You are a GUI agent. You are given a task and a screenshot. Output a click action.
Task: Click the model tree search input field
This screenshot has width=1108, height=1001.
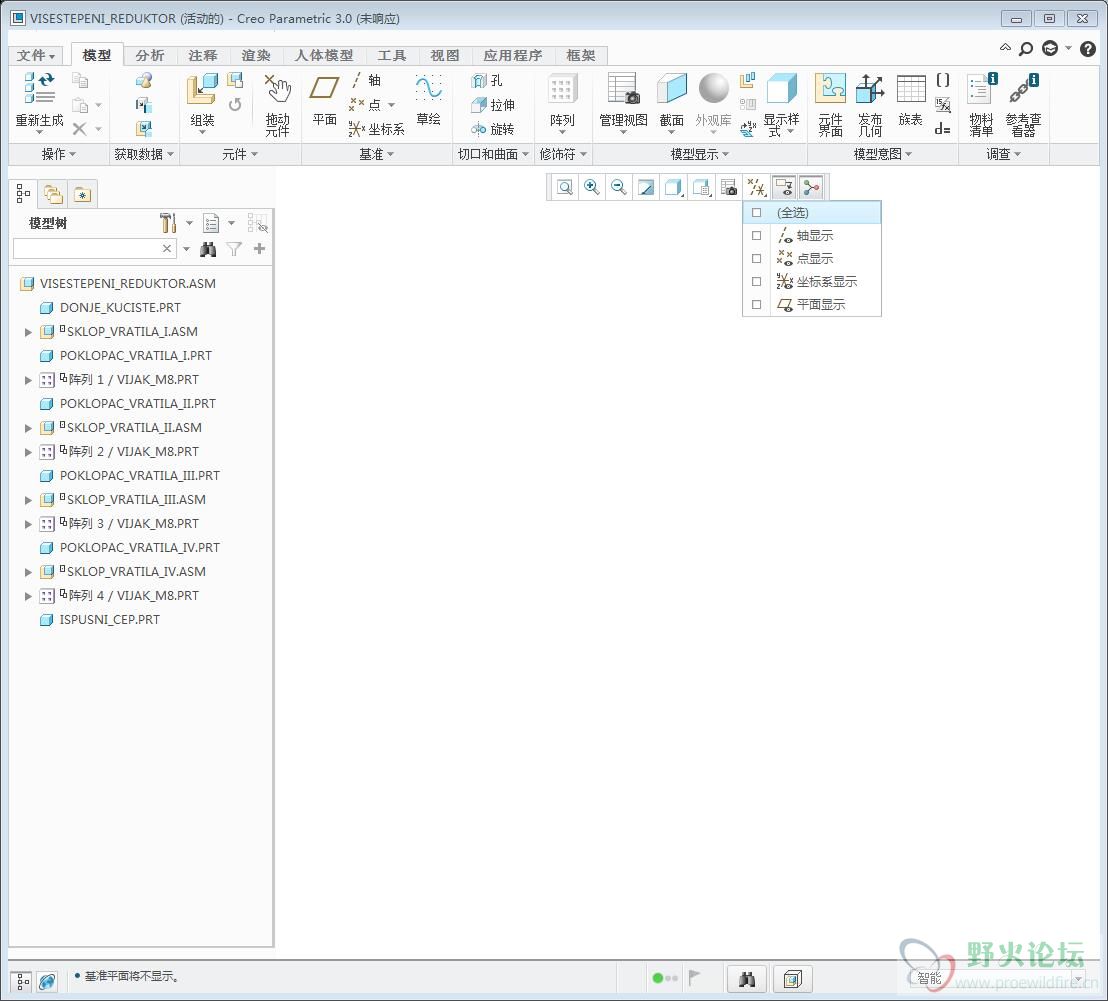coord(86,249)
